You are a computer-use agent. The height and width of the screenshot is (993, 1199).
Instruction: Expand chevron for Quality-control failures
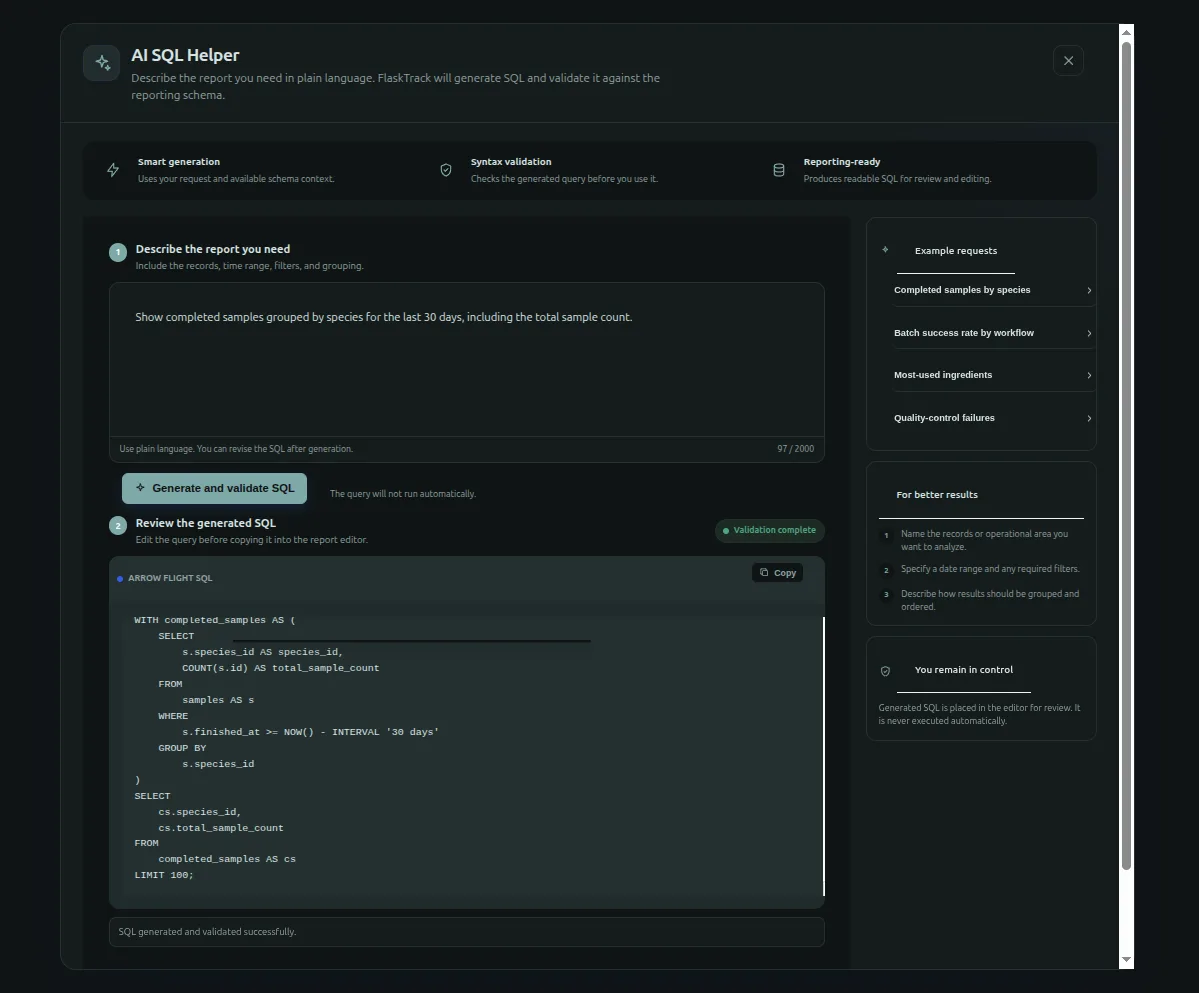tap(1089, 418)
